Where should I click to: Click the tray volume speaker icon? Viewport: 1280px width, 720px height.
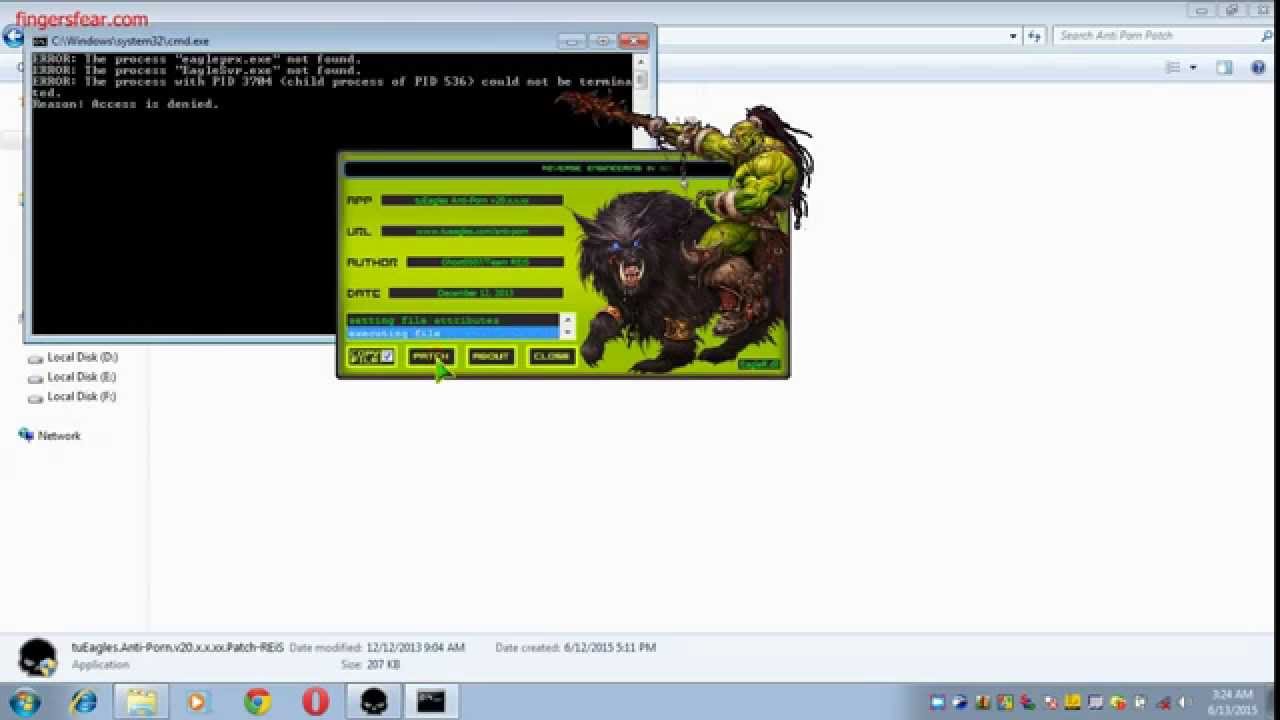(1186, 702)
